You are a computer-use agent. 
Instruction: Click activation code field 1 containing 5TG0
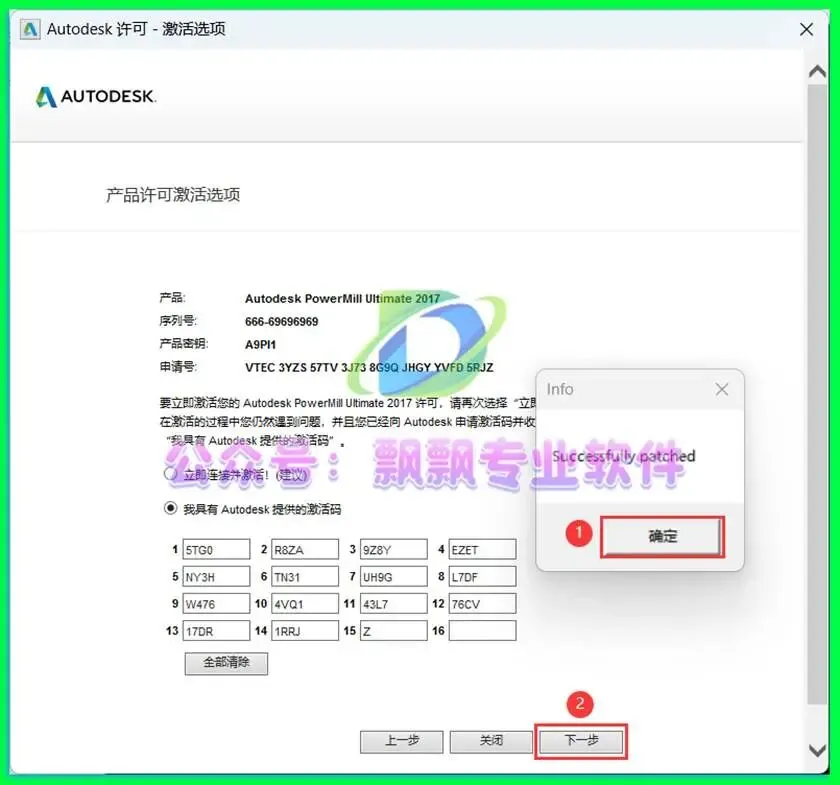pos(216,549)
